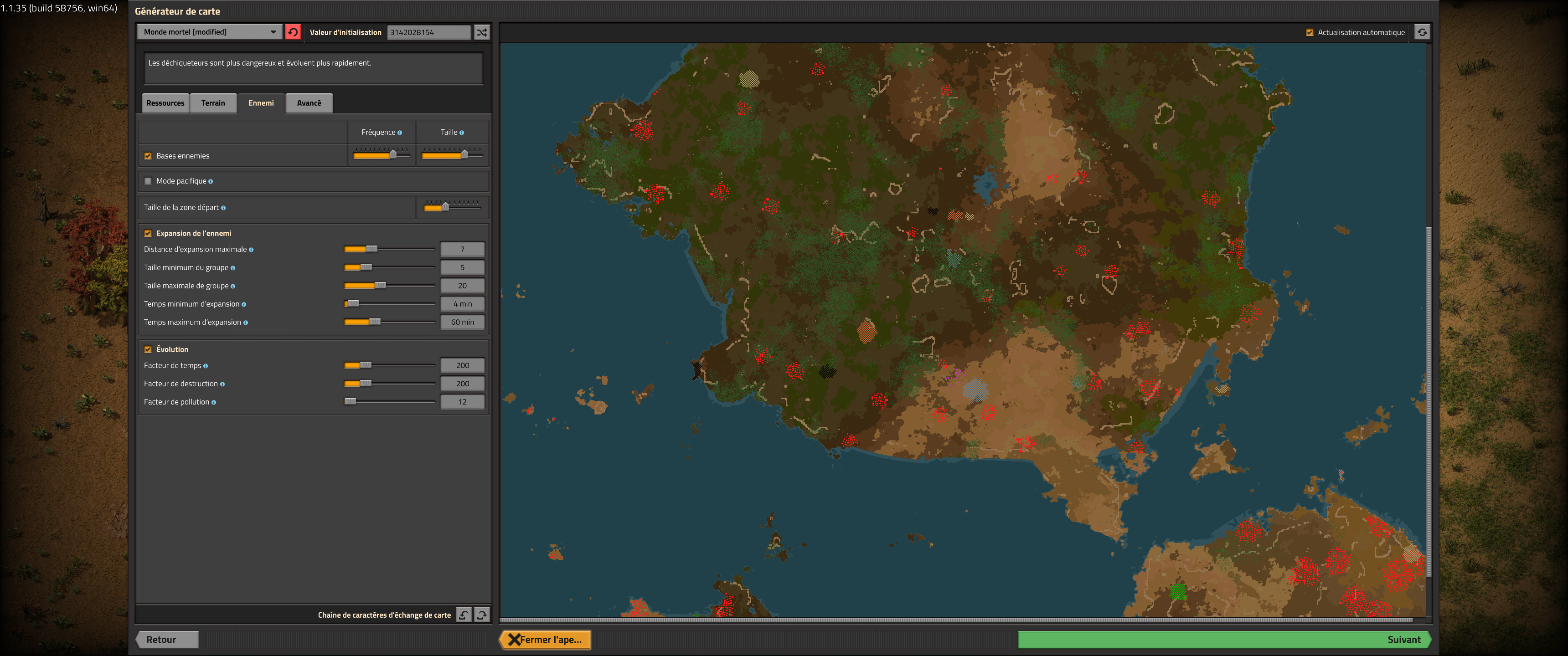Switch to the Avancé tab
The height and width of the screenshot is (656, 1568).
309,103
